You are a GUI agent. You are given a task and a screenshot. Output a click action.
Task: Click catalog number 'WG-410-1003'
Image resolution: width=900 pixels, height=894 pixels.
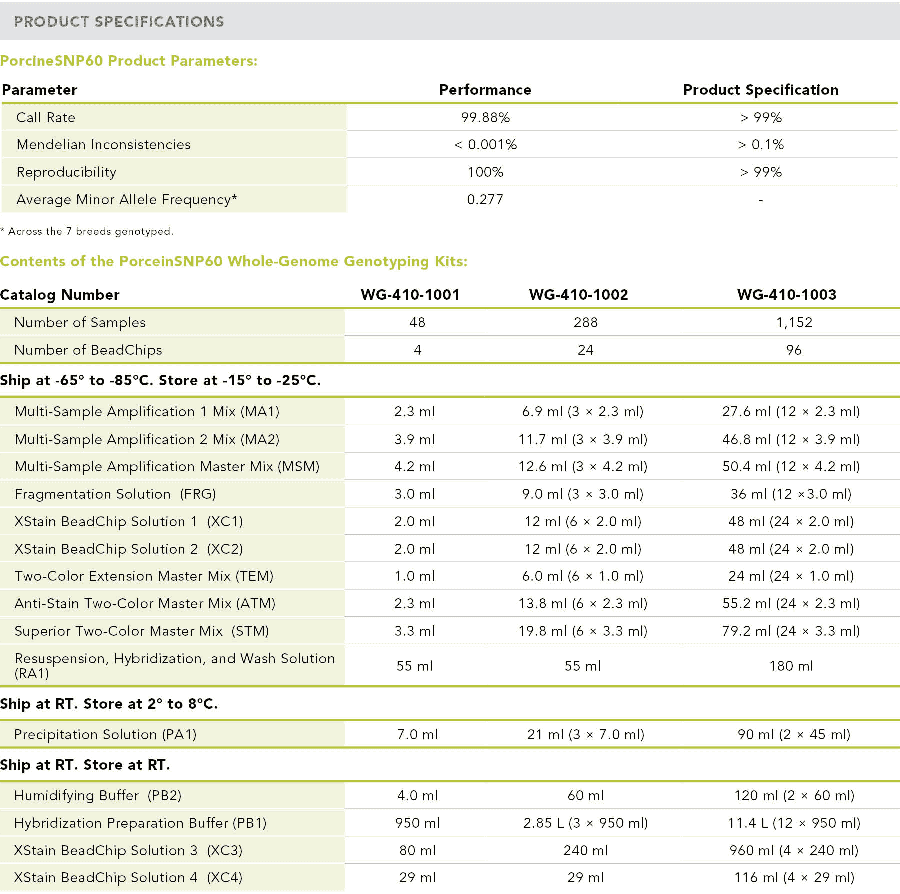[x=786, y=294]
